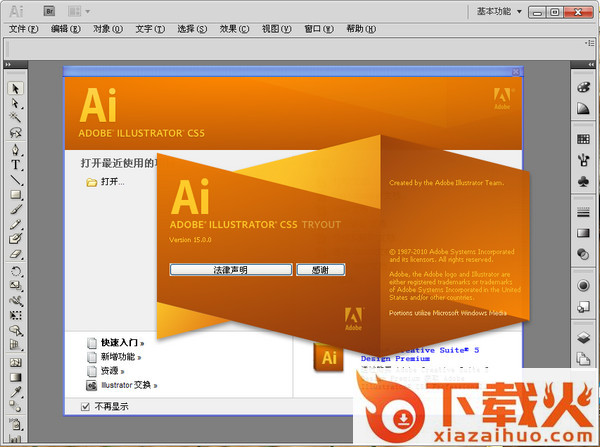Click the 法律声明 button
The image size is (600, 447).
[231, 270]
